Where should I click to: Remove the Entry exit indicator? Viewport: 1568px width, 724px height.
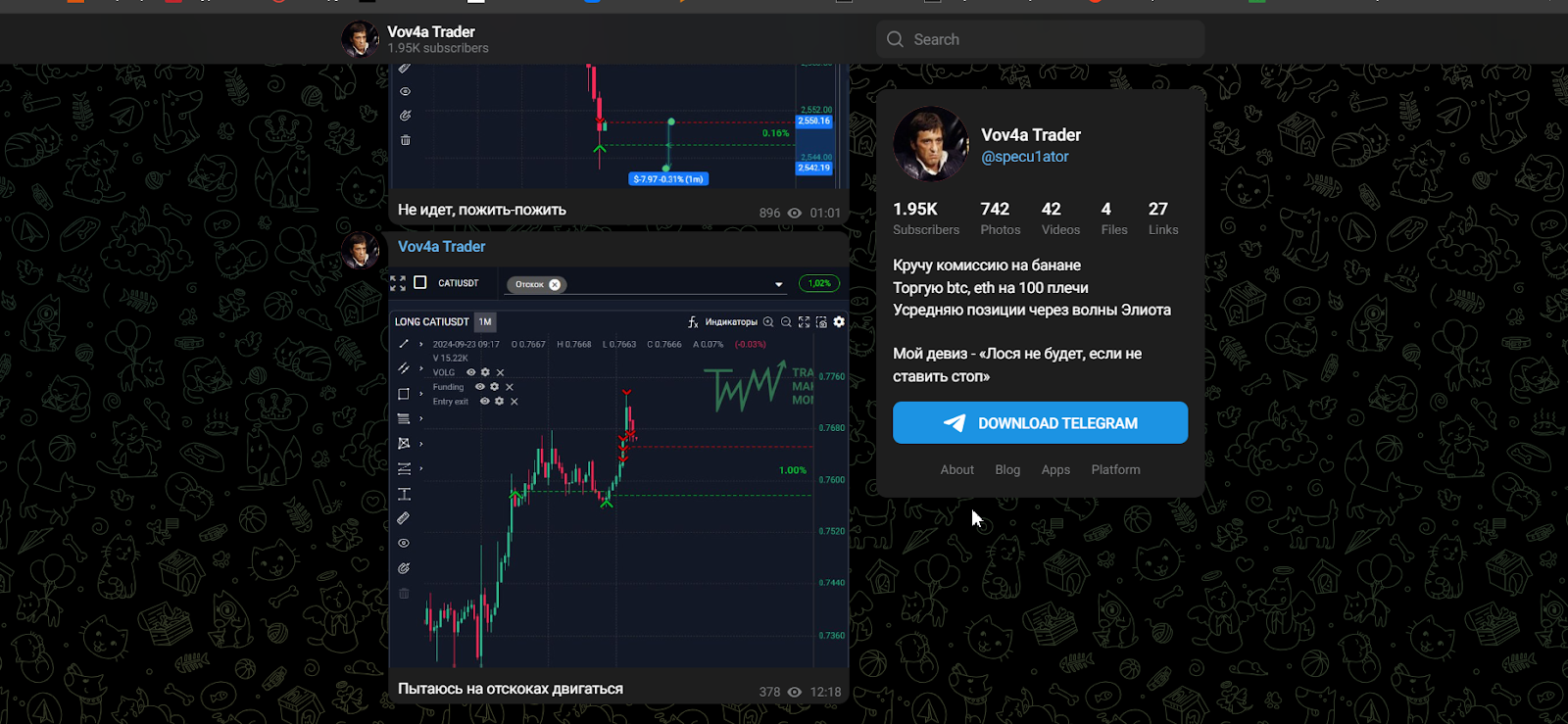tap(514, 402)
